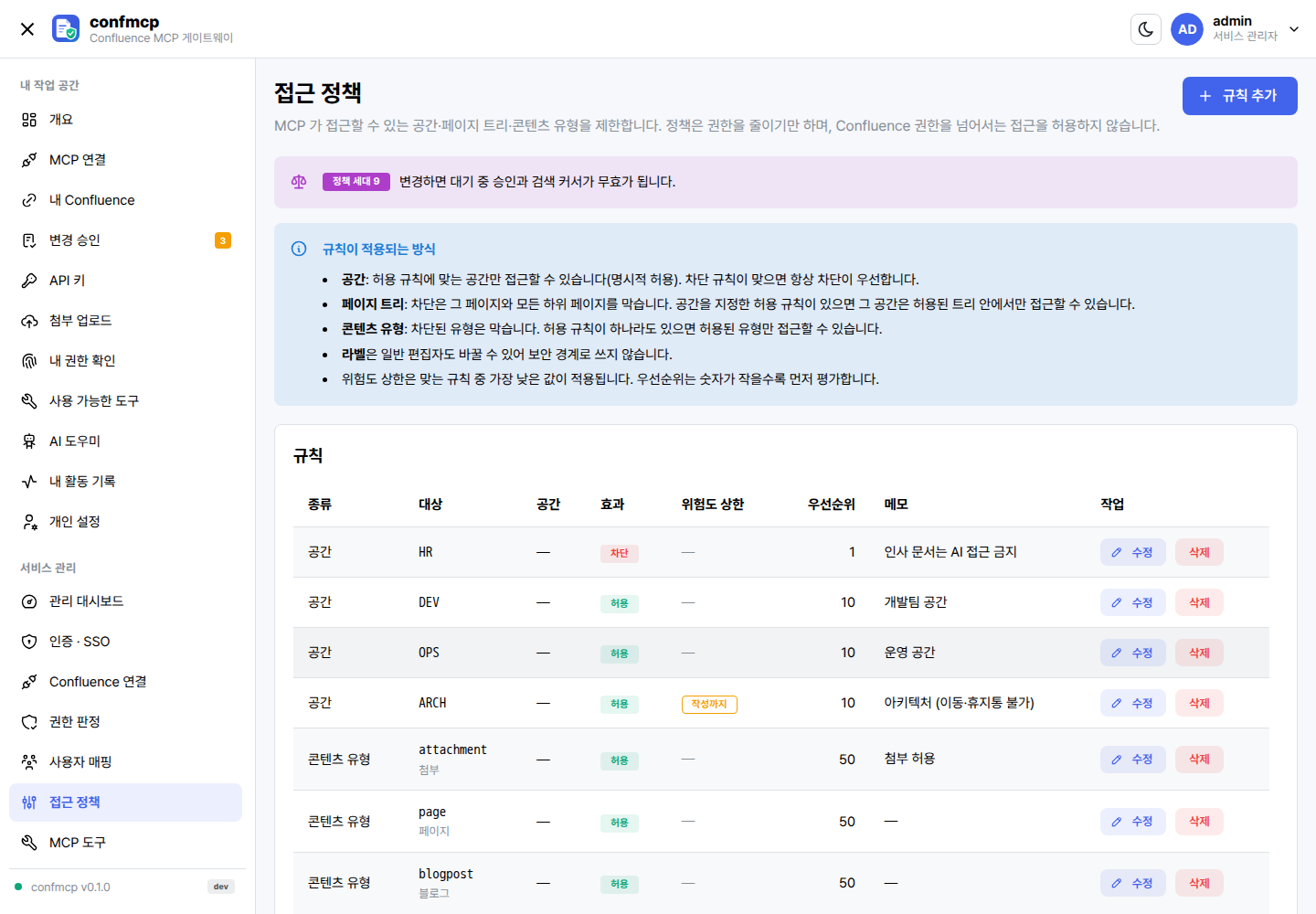Click the 인증 · SSO shield icon
Screen dimensions: 1316x914
click(x=29, y=642)
